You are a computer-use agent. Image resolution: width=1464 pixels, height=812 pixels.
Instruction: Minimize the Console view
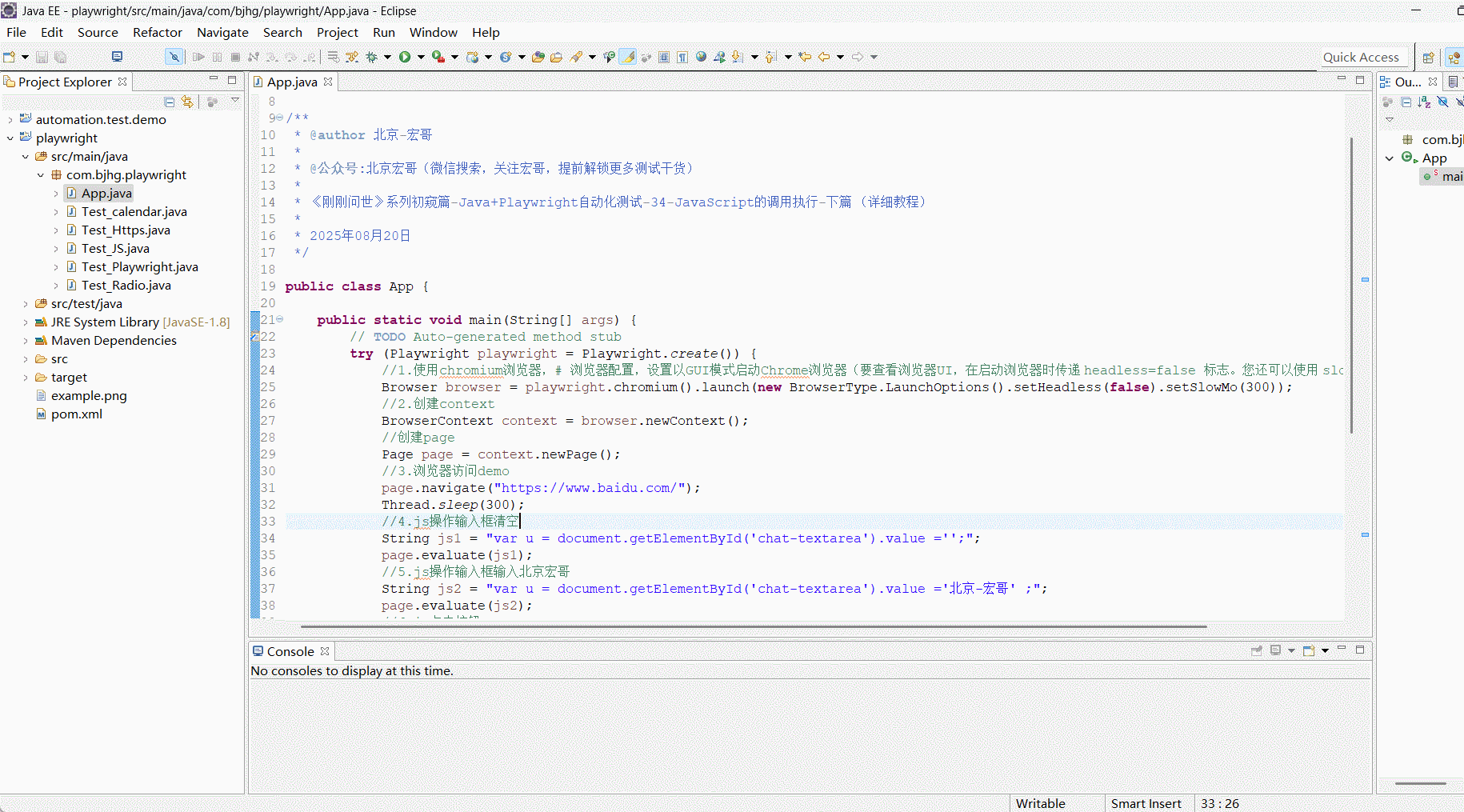[x=1342, y=649]
